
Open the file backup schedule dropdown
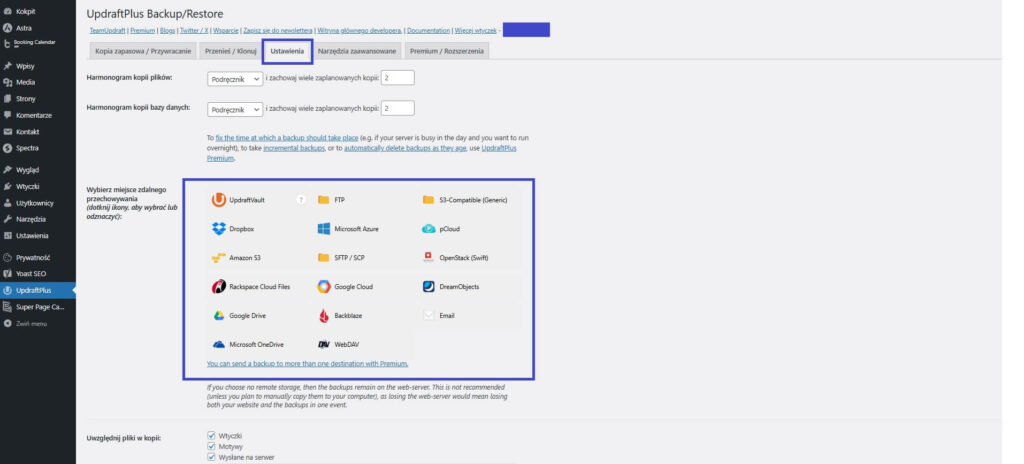[x=235, y=78]
